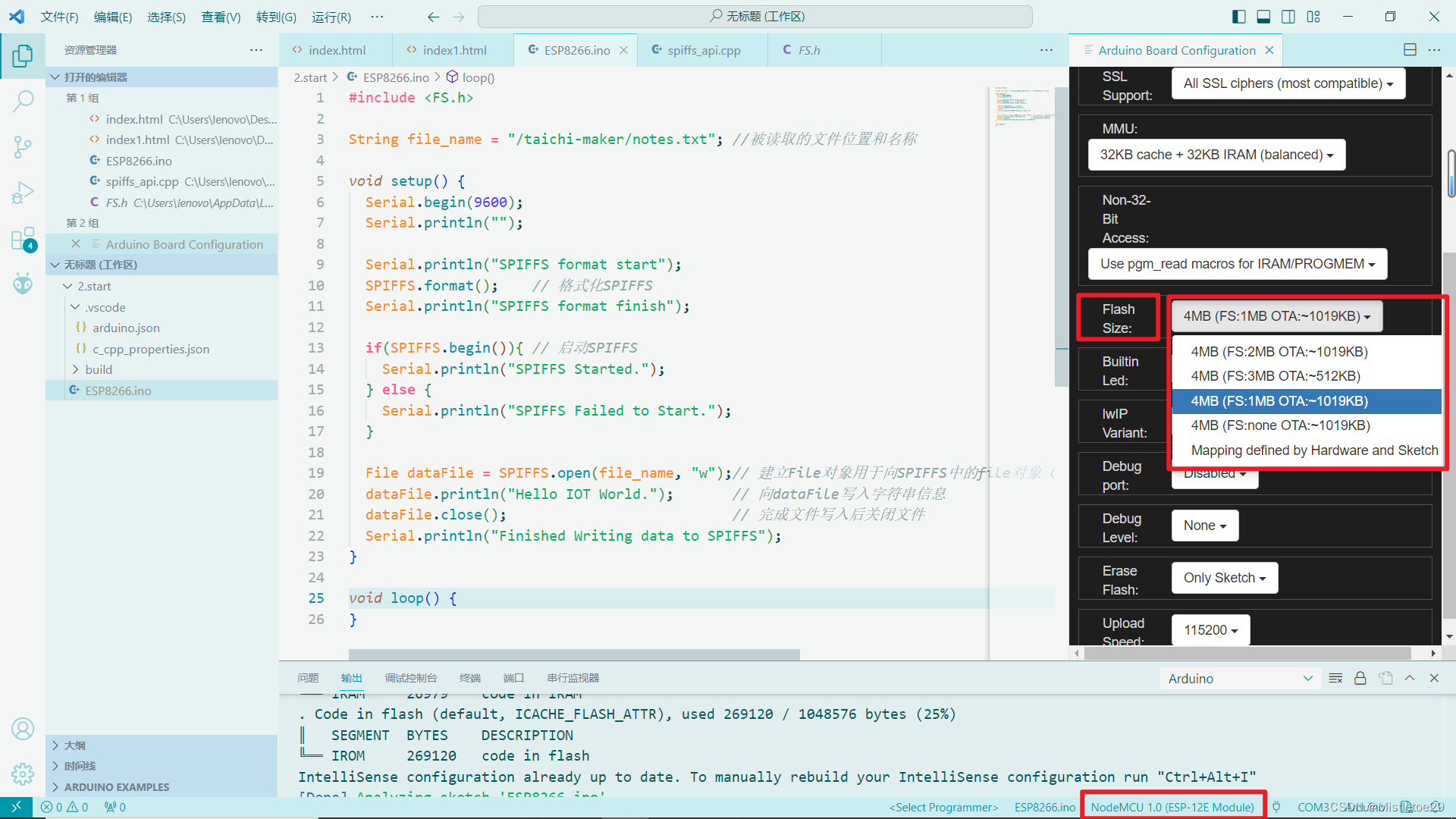
Task: Open Output content in editor via page icon
Action: click(1386, 678)
